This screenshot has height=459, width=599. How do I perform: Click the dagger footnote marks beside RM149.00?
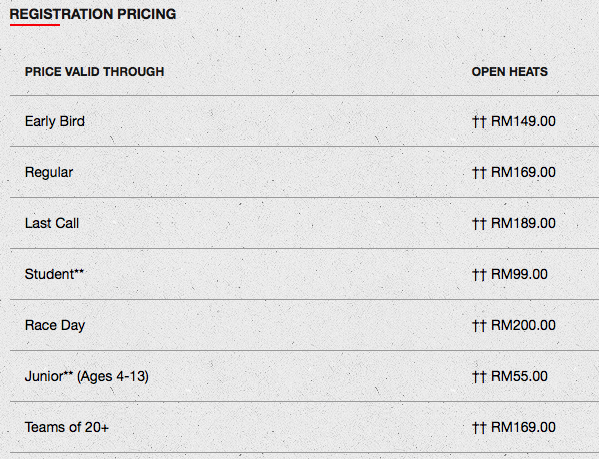point(479,122)
